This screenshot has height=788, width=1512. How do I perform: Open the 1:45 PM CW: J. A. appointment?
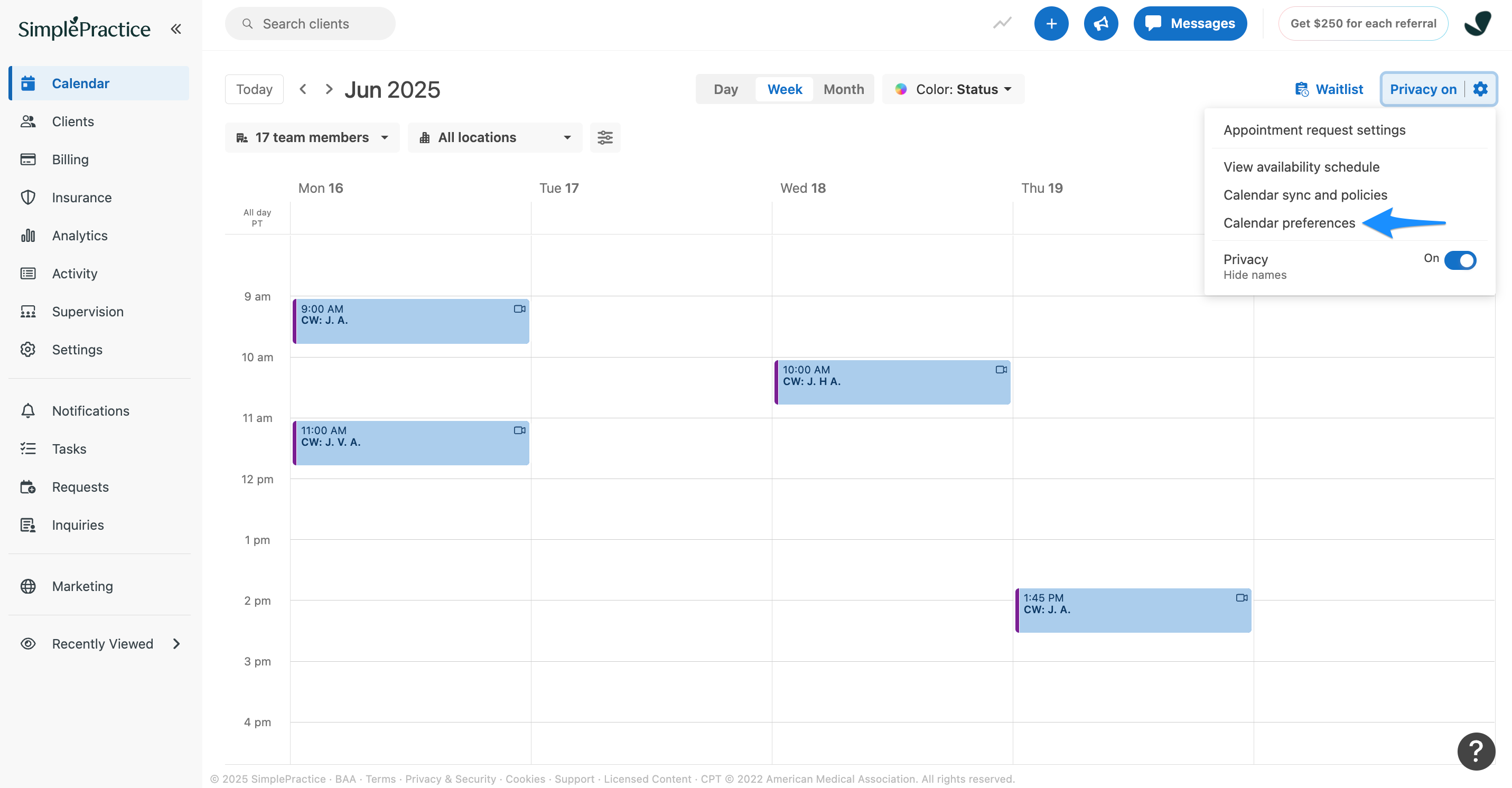[1133, 610]
